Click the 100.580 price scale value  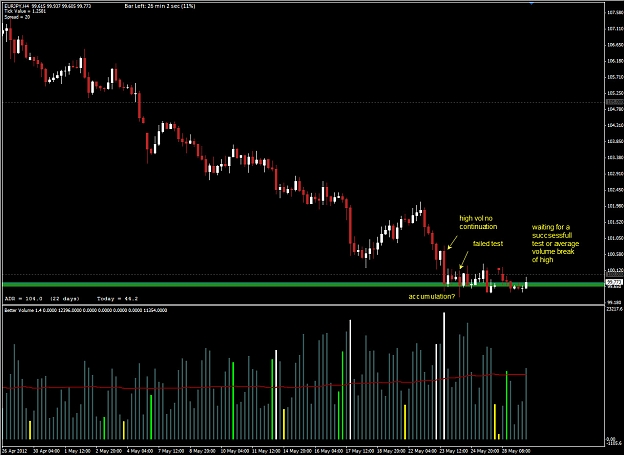[615, 254]
